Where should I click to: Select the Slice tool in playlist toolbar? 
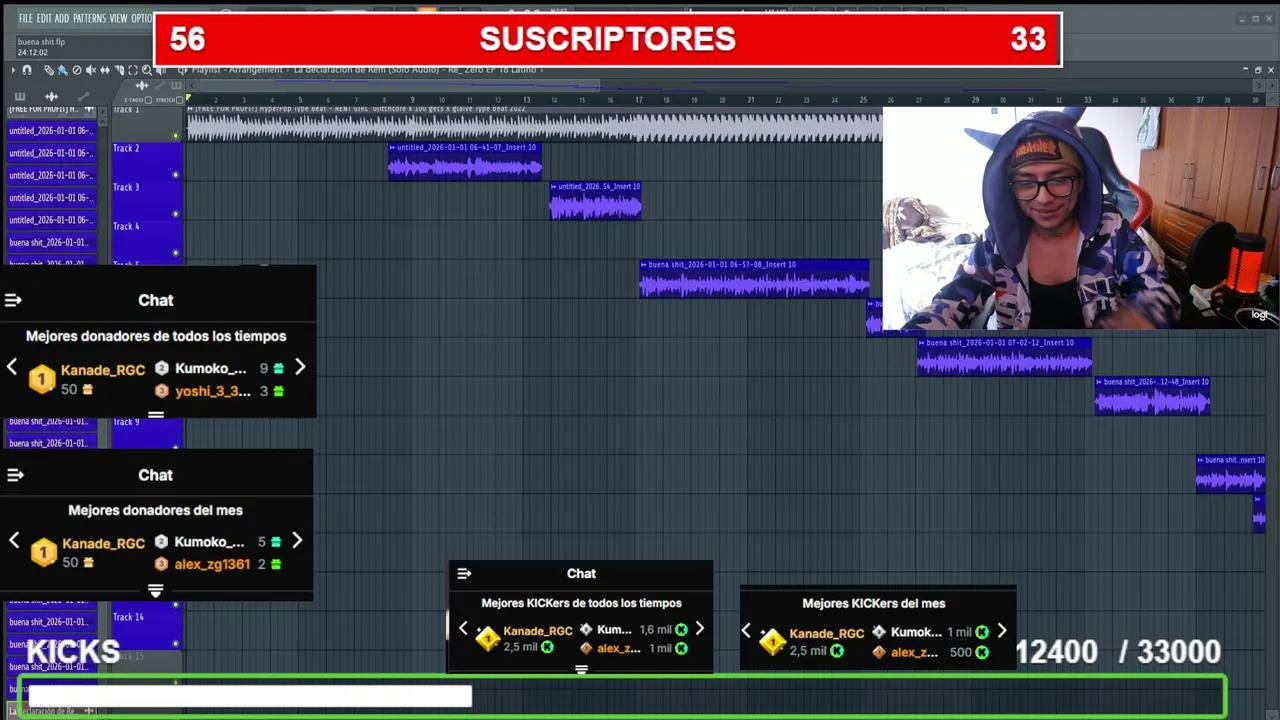pyautogui.click(x=119, y=70)
